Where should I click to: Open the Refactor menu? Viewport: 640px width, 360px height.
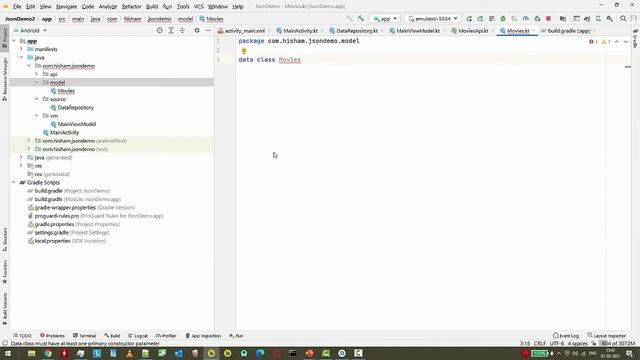point(131,7)
